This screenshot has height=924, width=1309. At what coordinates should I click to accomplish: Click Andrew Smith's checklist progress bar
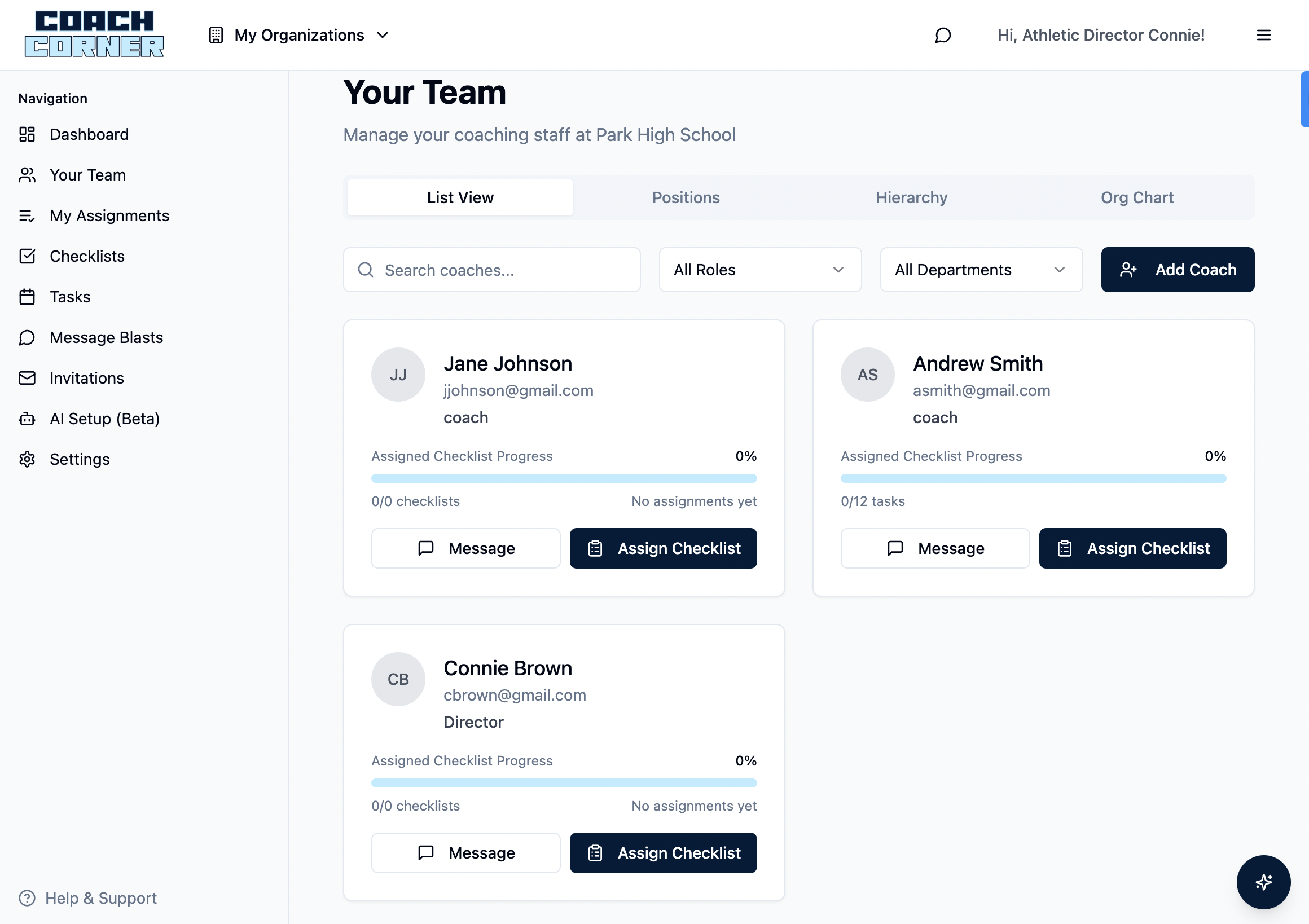tap(1033, 478)
